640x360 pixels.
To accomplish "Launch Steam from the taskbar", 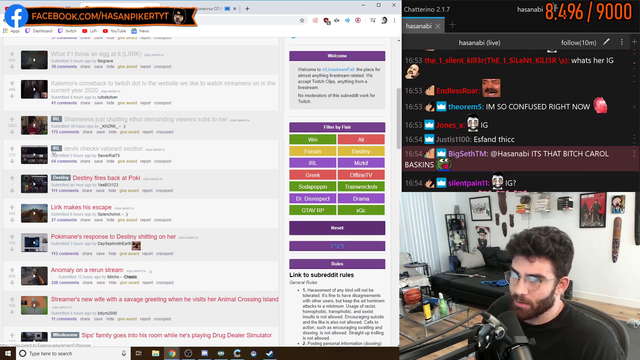I will tap(270, 353).
